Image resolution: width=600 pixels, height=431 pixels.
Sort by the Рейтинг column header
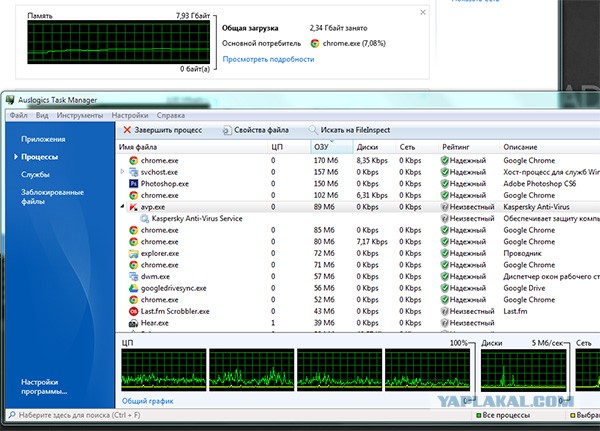click(x=469, y=147)
